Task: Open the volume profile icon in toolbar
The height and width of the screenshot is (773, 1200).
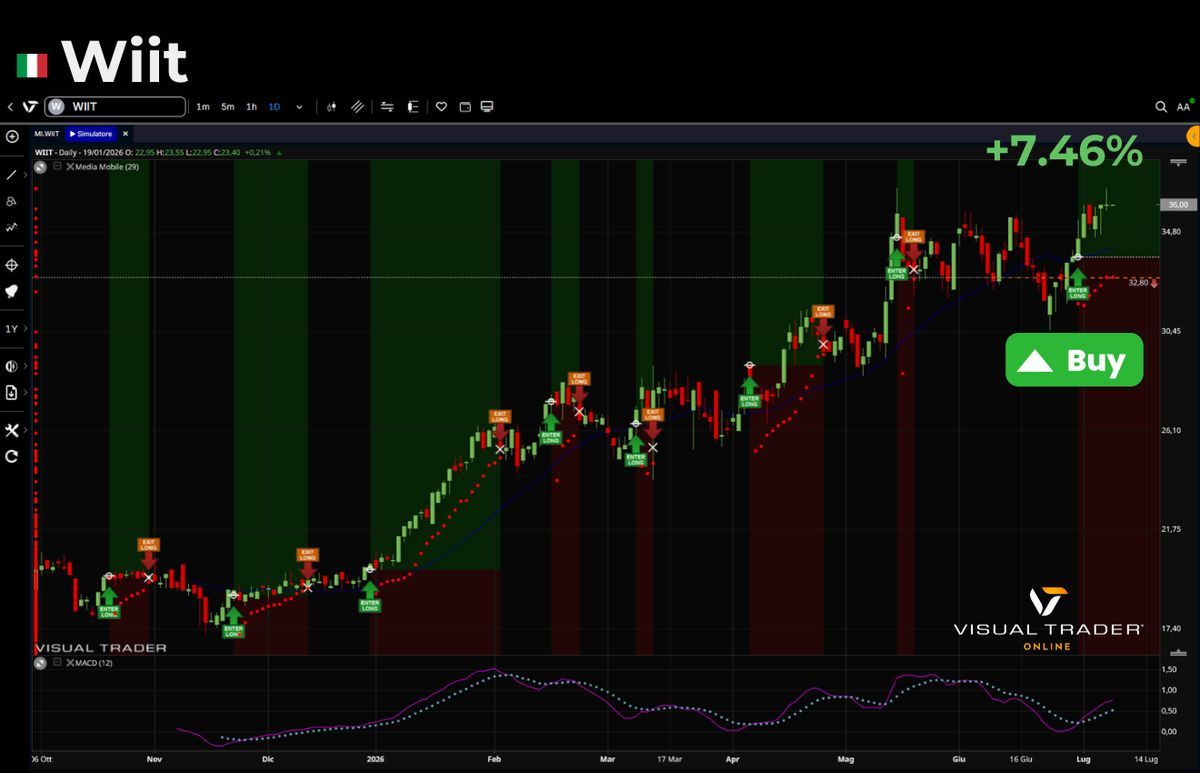Action: (x=412, y=107)
